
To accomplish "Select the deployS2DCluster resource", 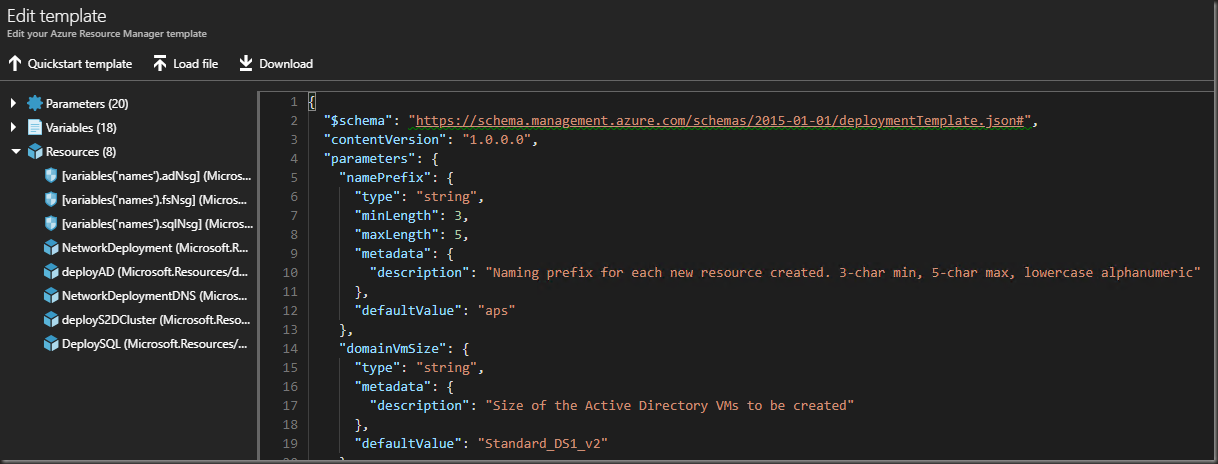I will [156, 319].
